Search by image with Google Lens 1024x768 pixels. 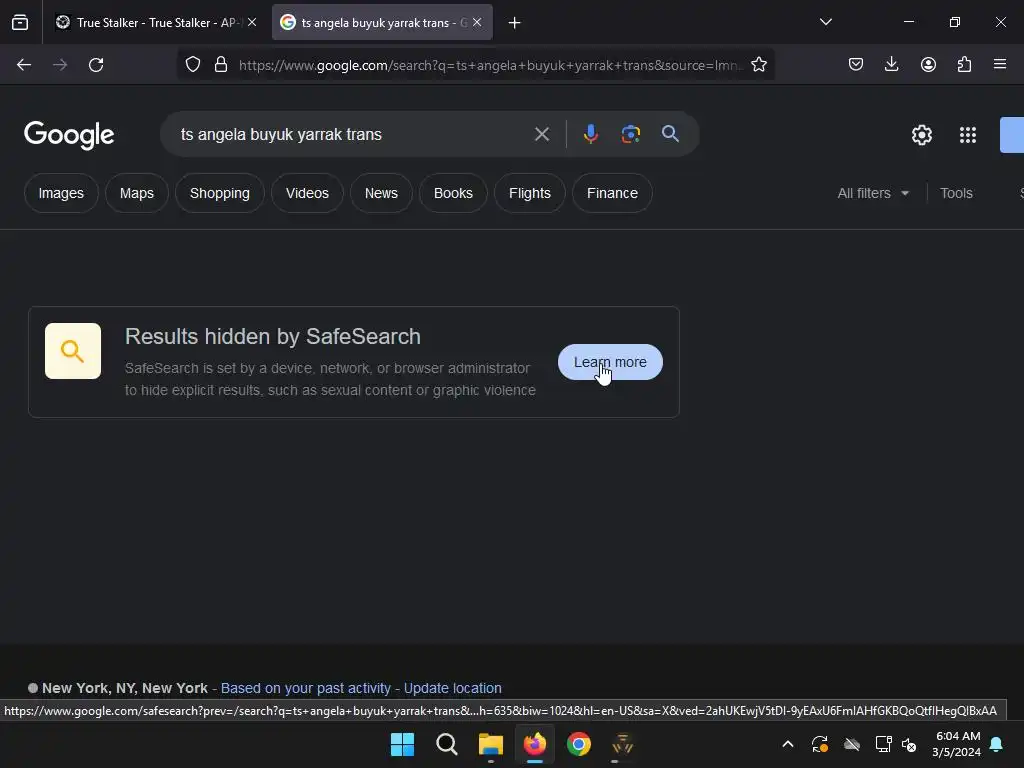[631, 135]
